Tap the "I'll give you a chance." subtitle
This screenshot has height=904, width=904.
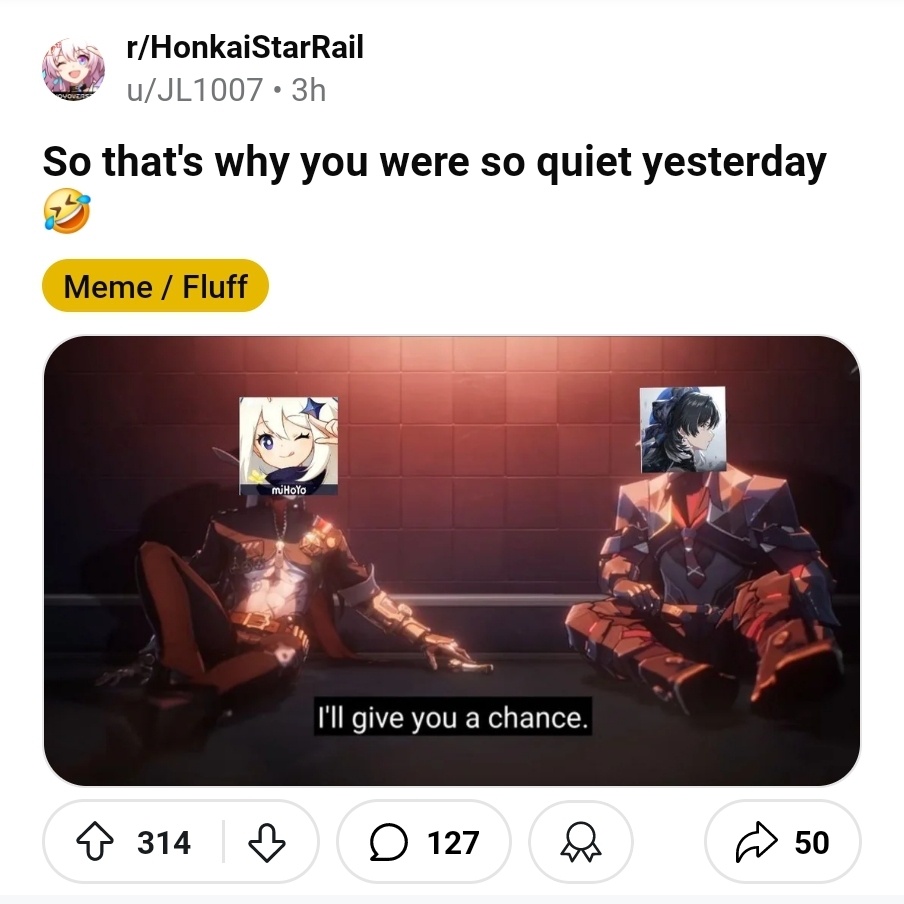[453, 717]
